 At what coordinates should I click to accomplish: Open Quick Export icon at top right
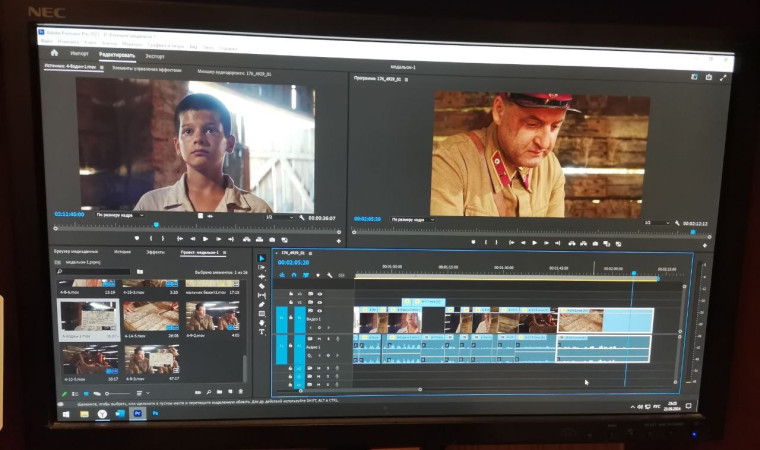[709, 77]
